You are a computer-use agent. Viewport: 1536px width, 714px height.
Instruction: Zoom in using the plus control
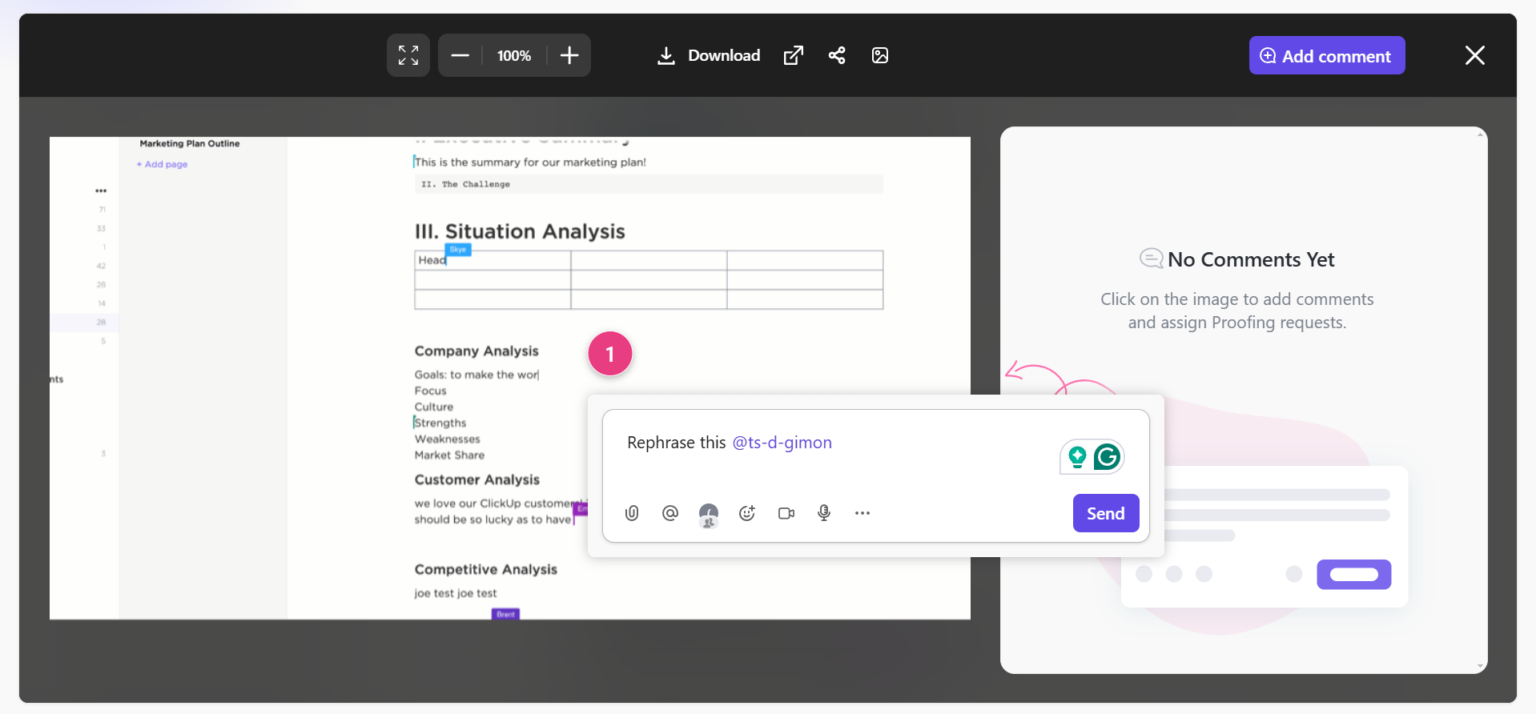pyautogui.click(x=569, y=55)
